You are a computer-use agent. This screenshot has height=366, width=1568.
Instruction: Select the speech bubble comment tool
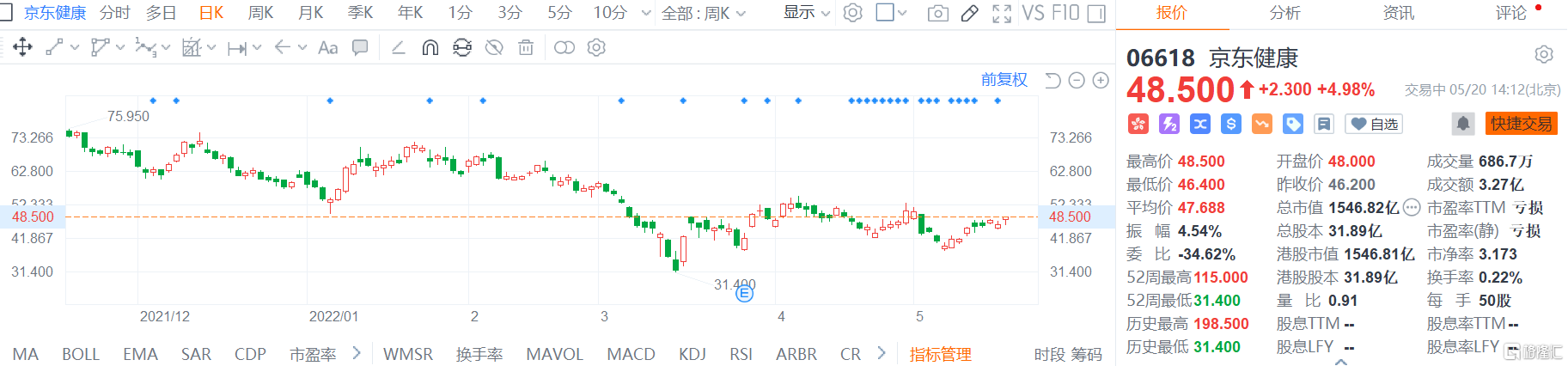[360, 47]
